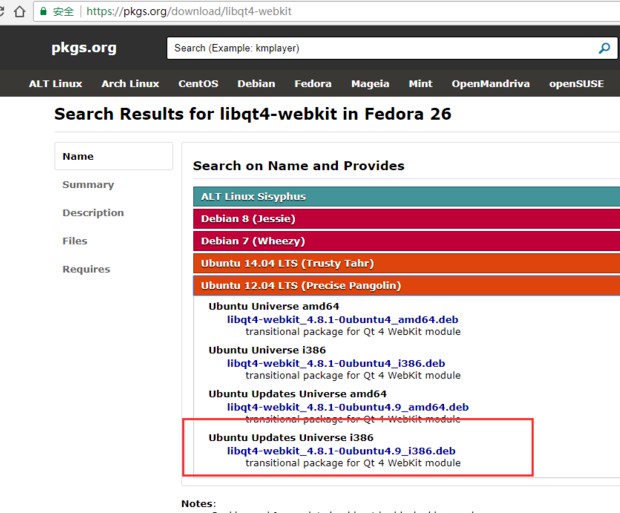Click the green secure padlock icon

click(43, 11)
